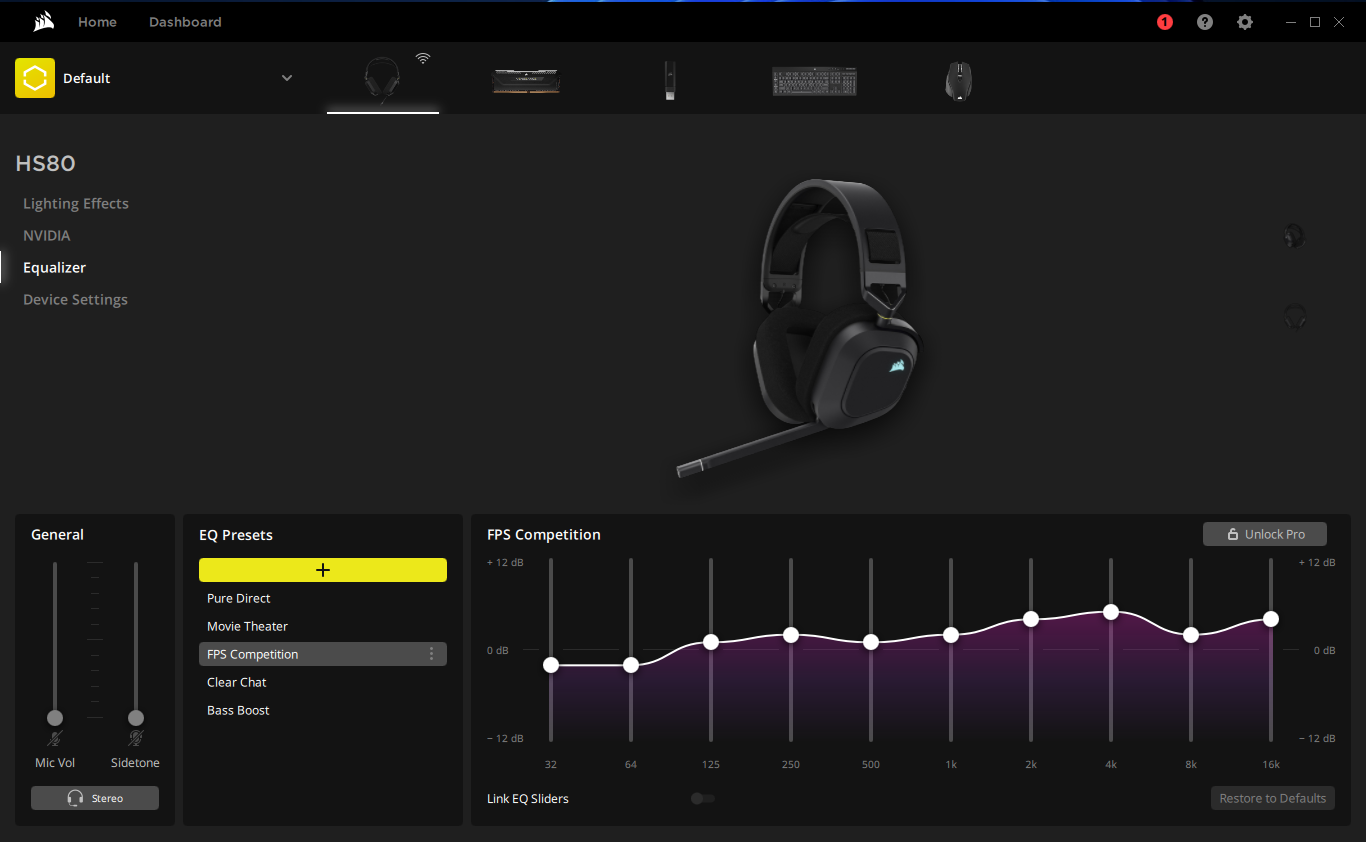Open the Lighting Effects section
Viewport: 1366px width, 842px height.
click(x=76, y=204)
